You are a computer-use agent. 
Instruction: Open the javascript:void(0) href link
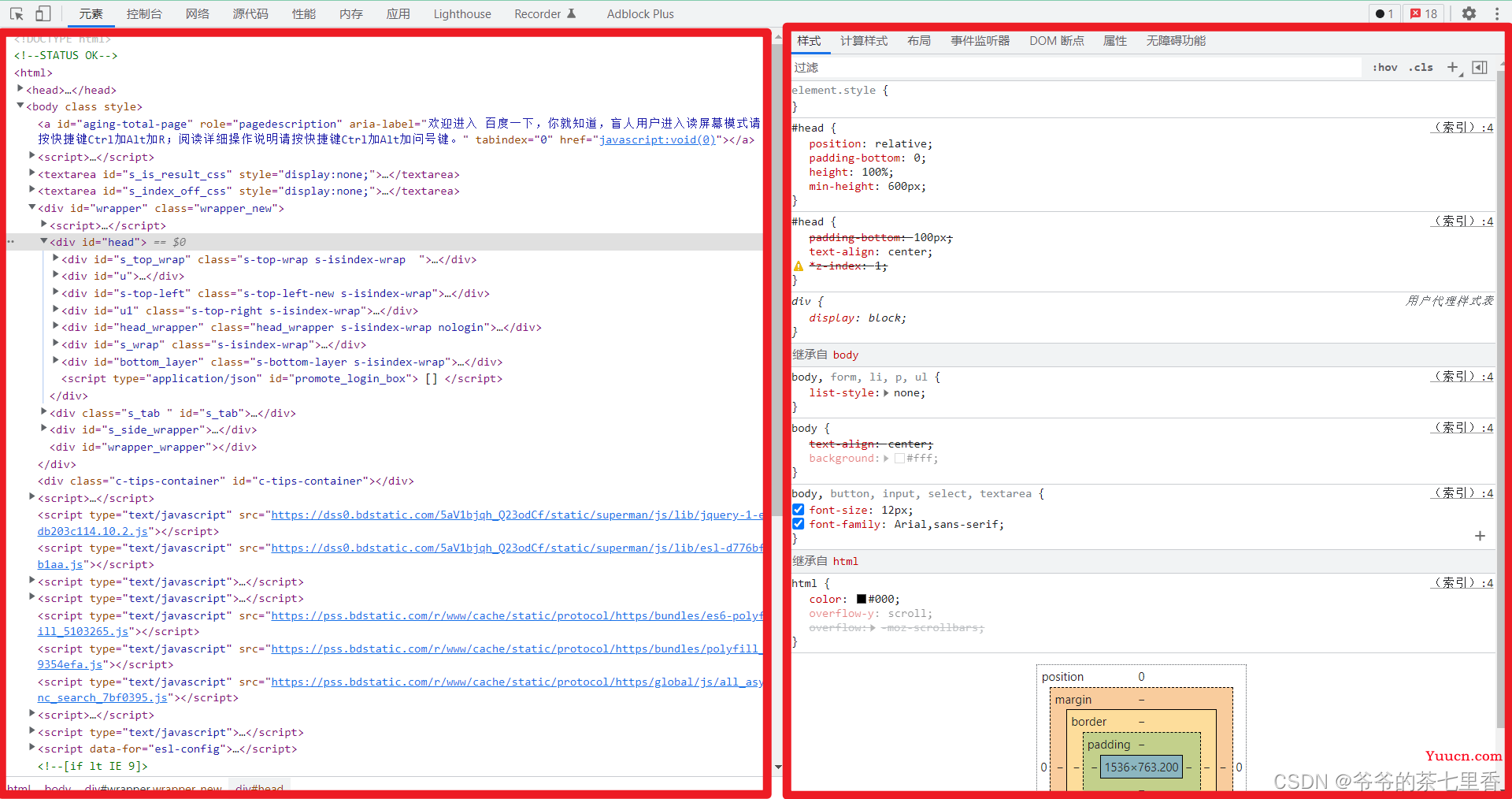tap(658, 139)
